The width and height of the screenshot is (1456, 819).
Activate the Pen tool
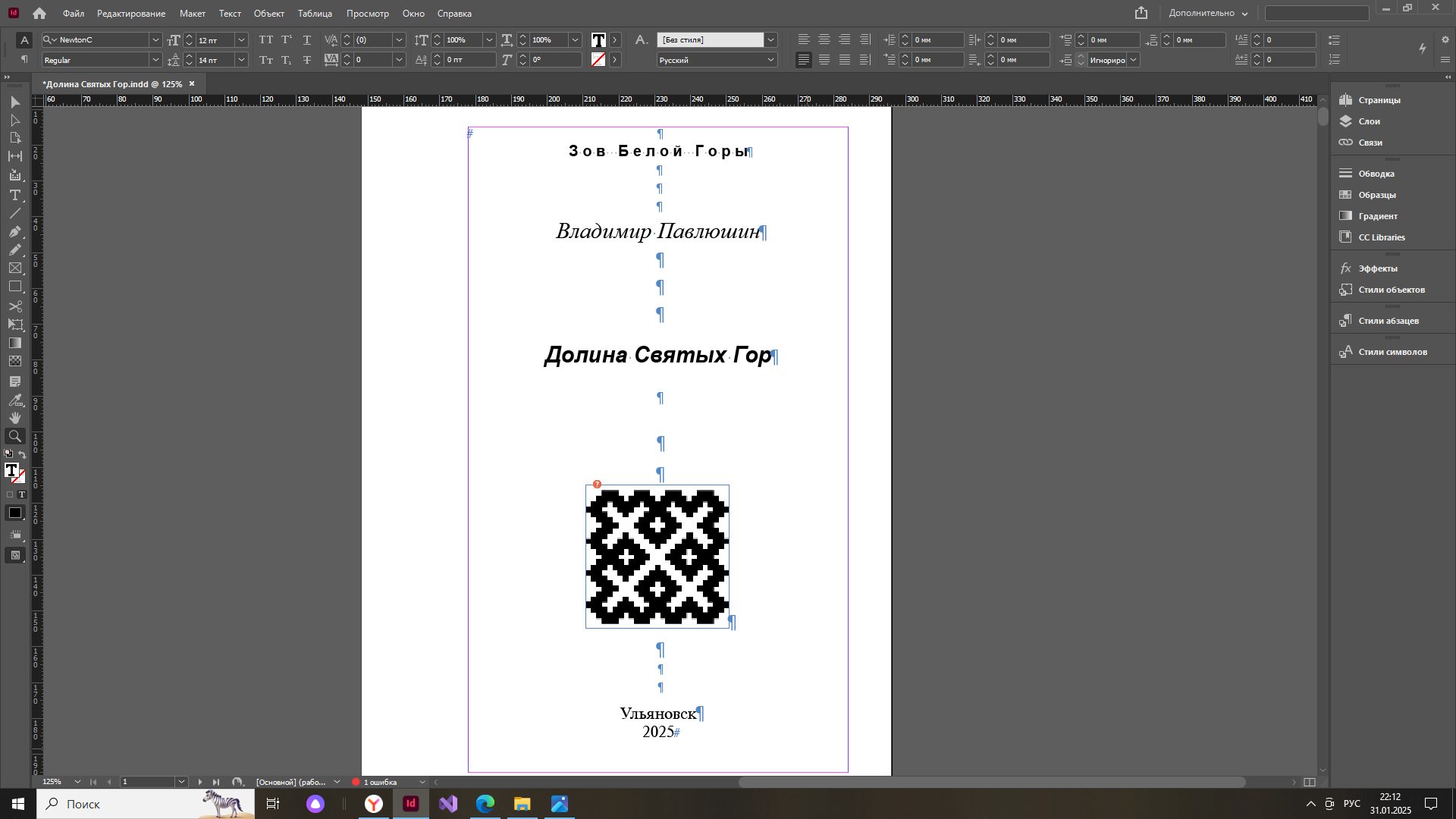click(14, 231)
